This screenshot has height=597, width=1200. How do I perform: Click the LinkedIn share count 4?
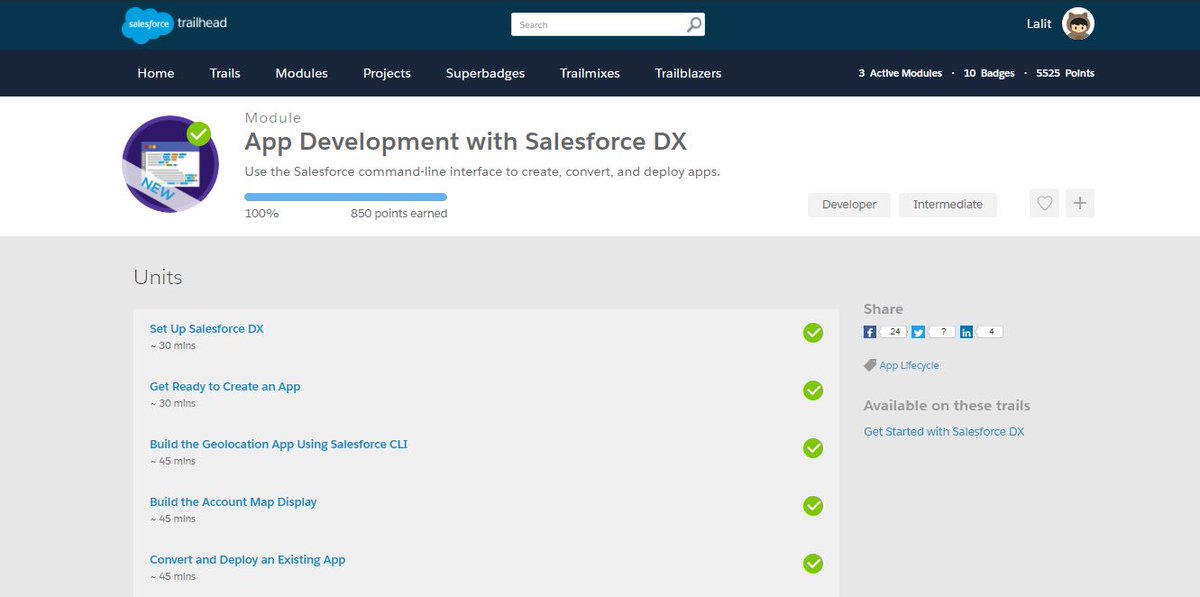pyautogui.click(x=990, y=332)
